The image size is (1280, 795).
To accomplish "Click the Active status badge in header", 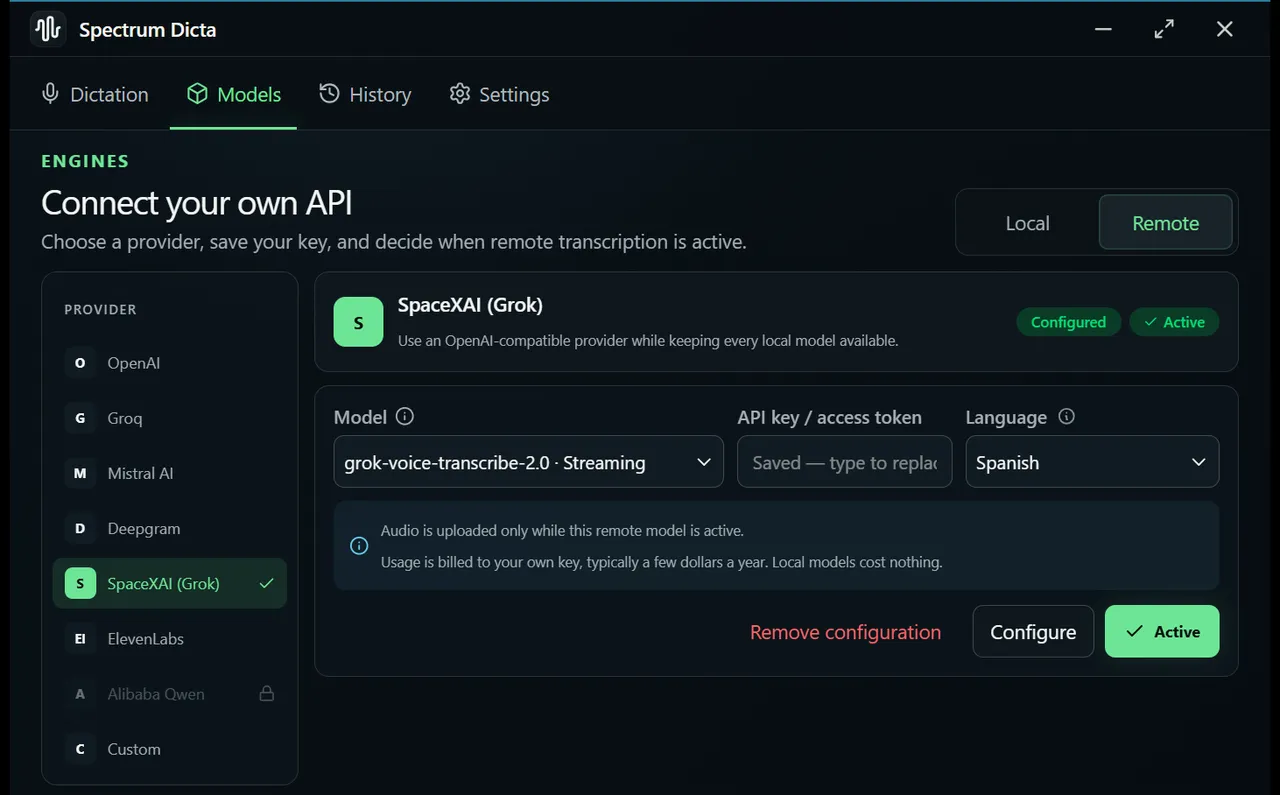I will point(1174,322).
